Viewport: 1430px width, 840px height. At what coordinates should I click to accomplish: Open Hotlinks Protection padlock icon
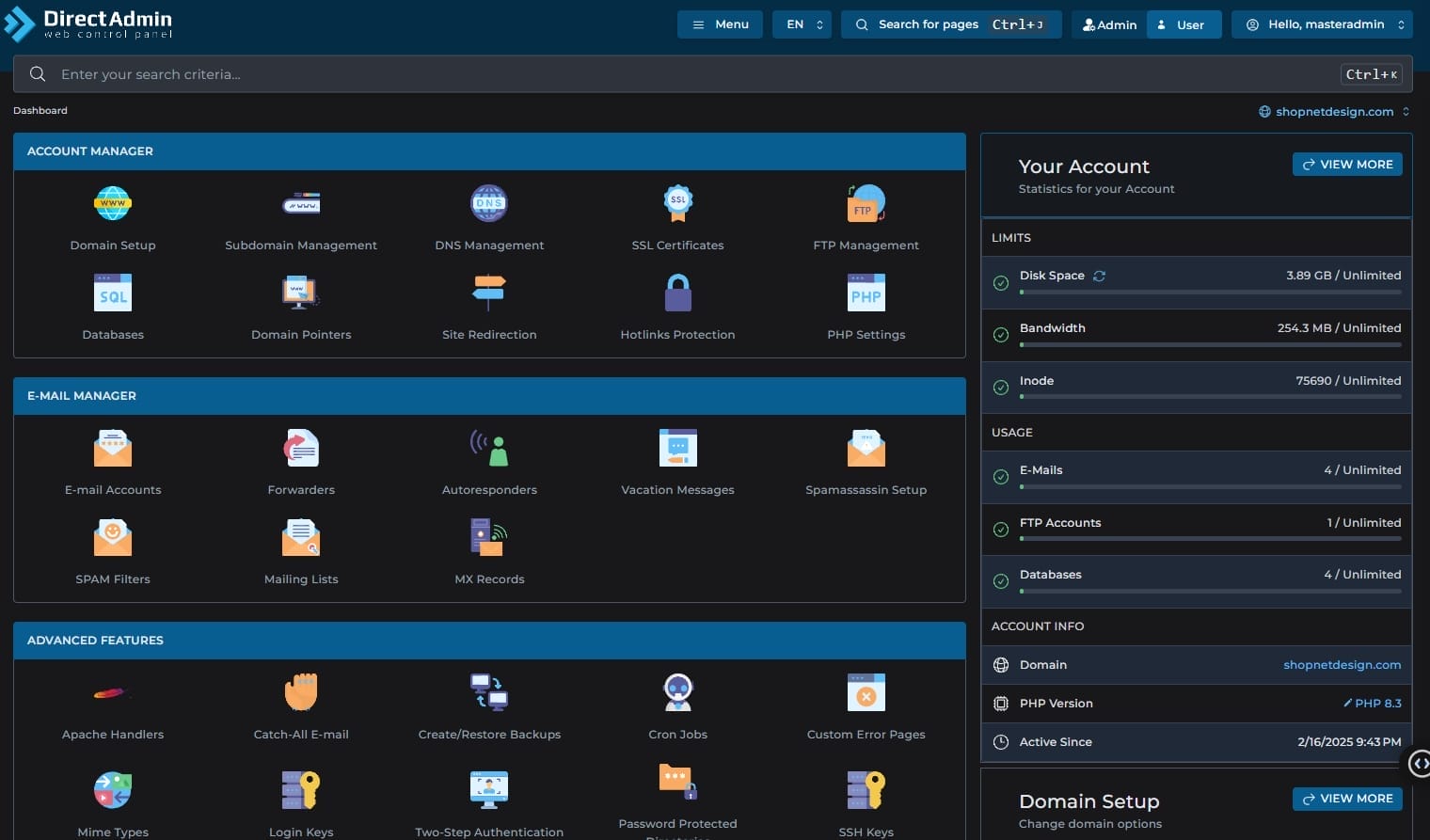pyautogui.click(x=677, y=293)
